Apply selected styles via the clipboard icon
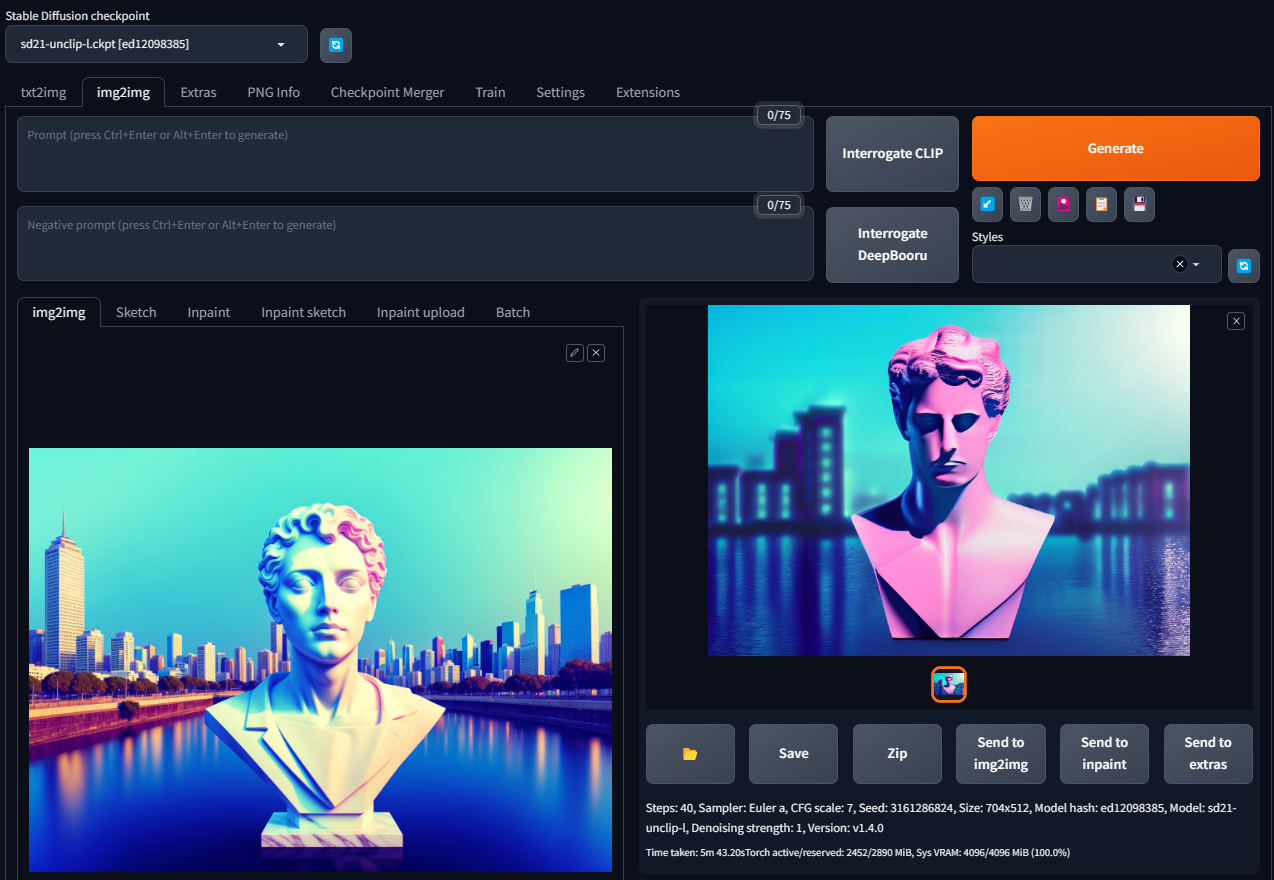The height and width of the screenshot is (880, 1274). (1101, 204)
